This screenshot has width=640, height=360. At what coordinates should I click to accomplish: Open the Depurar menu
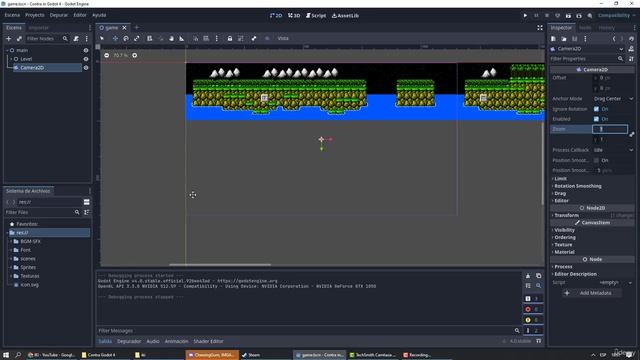59,15
